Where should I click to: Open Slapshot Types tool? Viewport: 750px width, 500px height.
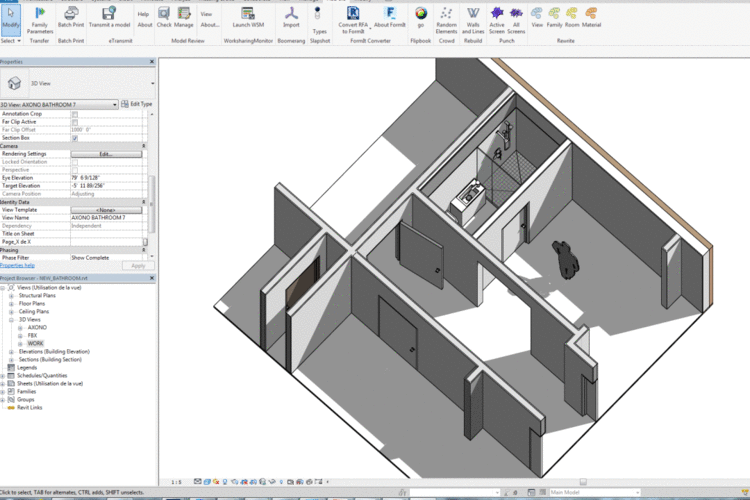(x=319, y=21)
